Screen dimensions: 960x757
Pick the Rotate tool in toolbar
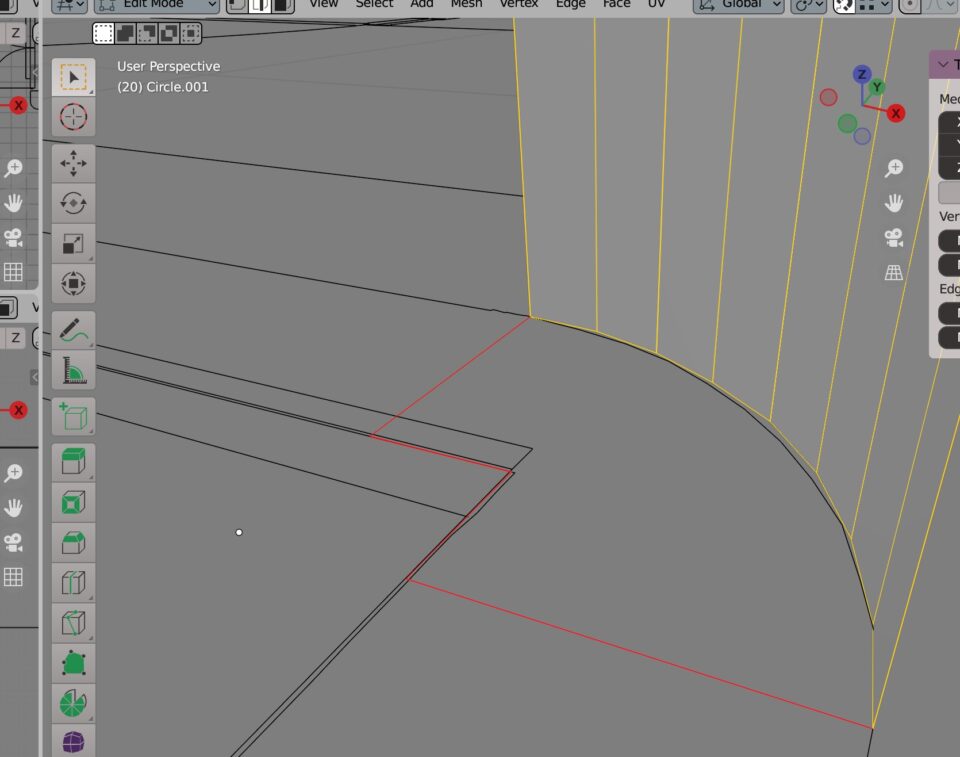73,203
